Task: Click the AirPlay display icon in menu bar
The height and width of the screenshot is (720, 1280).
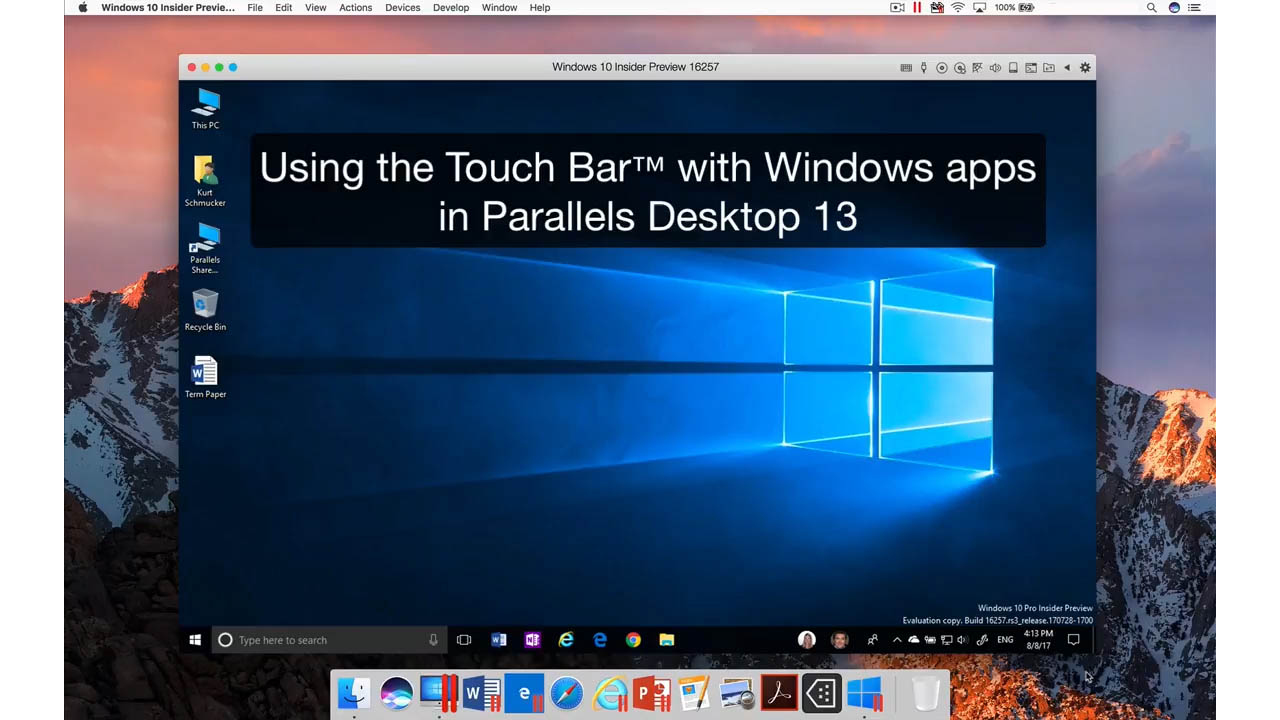Action: click(x=979, y=7)
